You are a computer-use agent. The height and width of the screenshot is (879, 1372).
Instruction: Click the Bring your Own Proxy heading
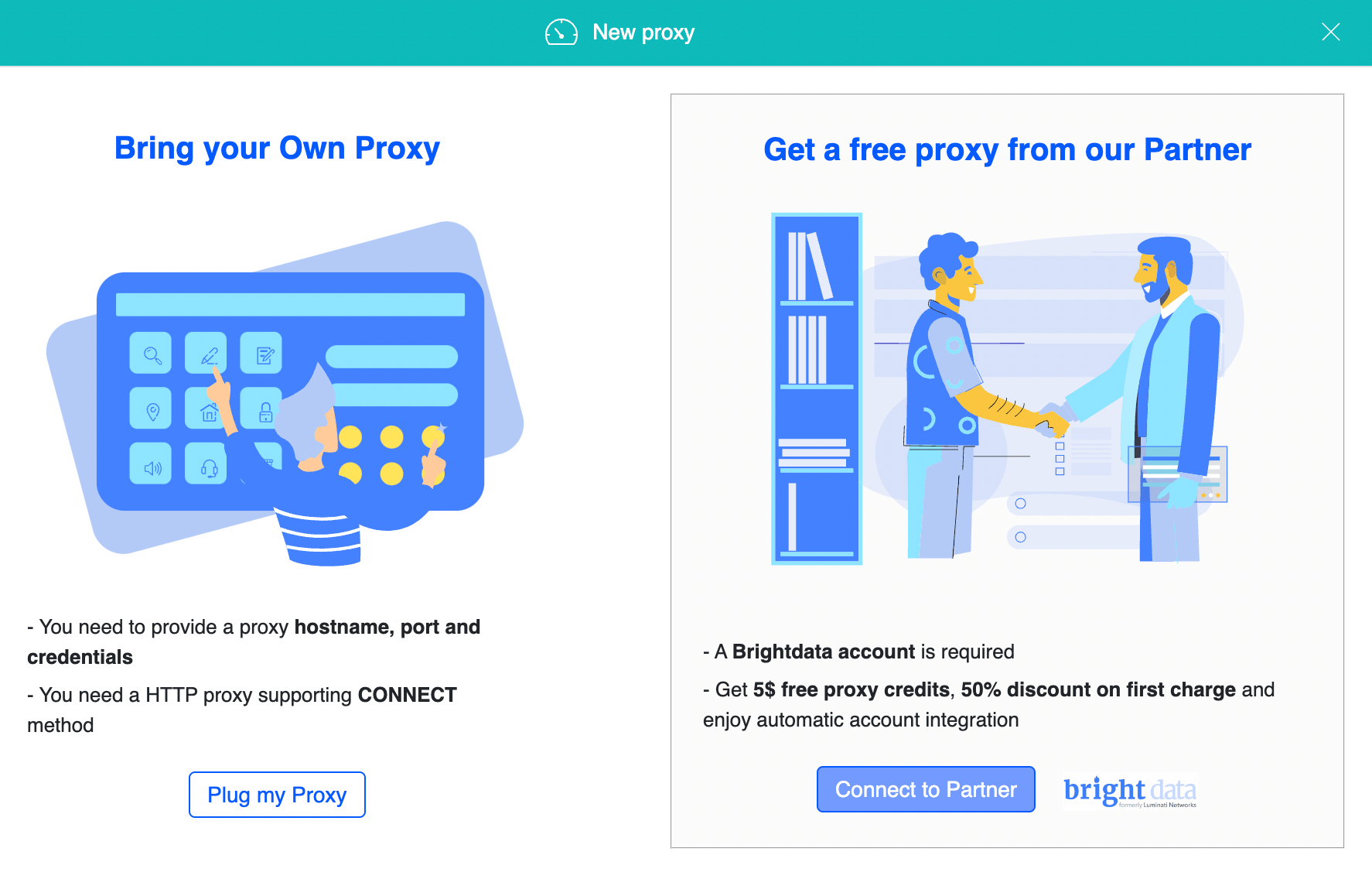(x=277, y=148)
